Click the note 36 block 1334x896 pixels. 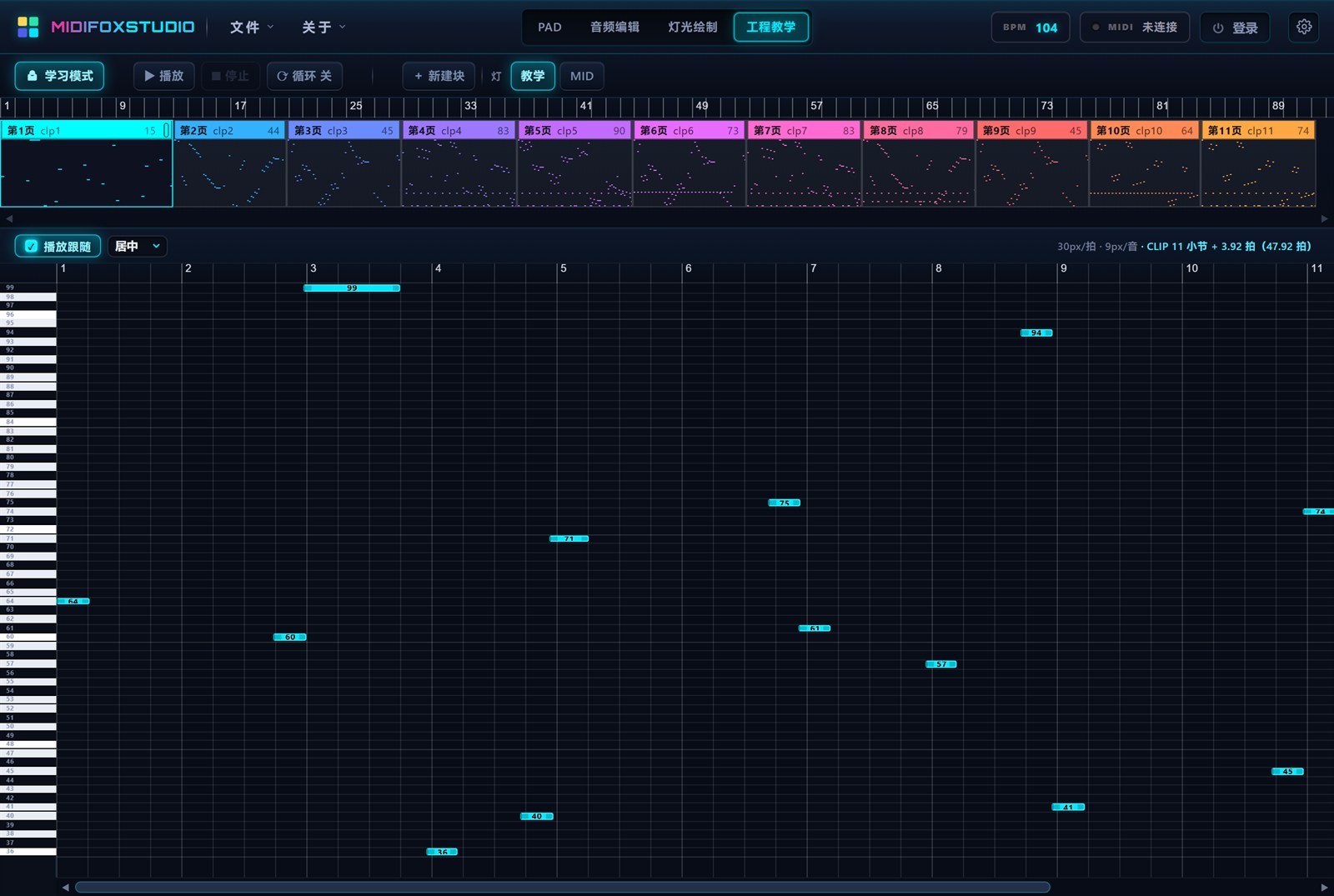point(442,852)
